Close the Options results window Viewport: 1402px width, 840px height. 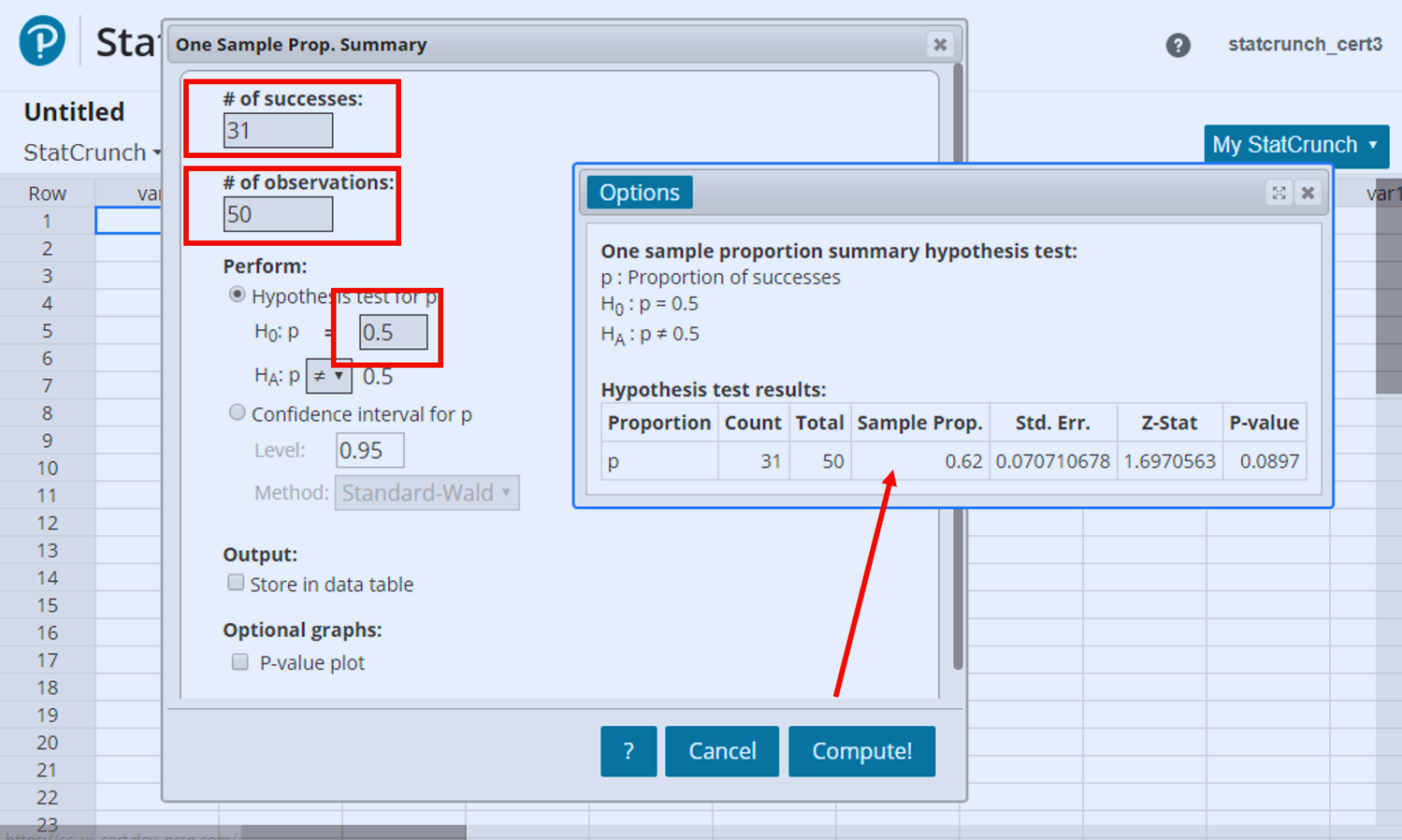[1308, 192]
